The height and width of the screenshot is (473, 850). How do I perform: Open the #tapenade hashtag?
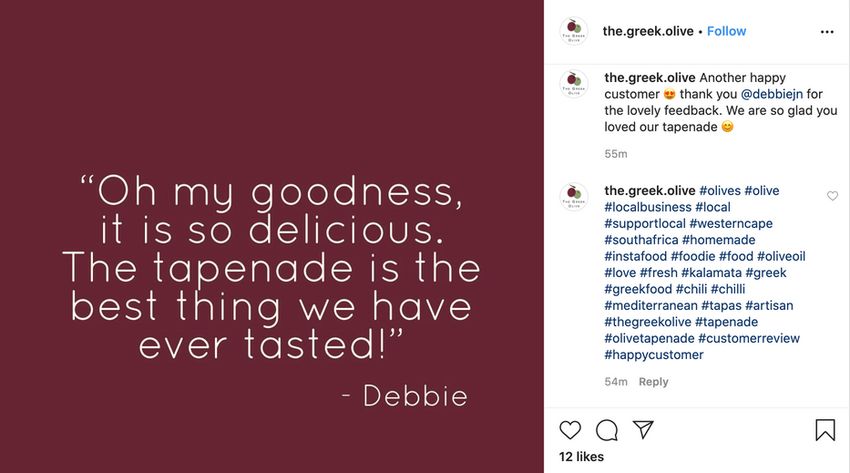(726, 322)
